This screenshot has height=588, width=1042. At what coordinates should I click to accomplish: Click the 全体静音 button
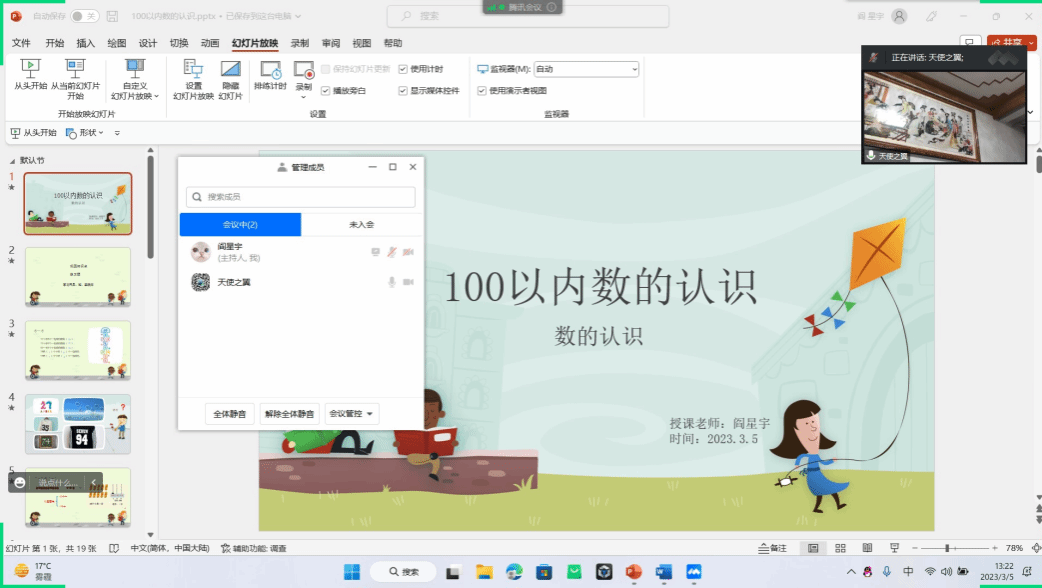(x=230, y=414)
